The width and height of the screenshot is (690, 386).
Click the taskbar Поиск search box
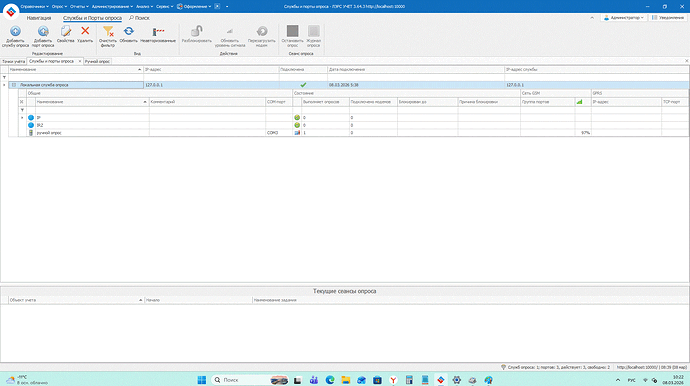(x=250, y=380)
